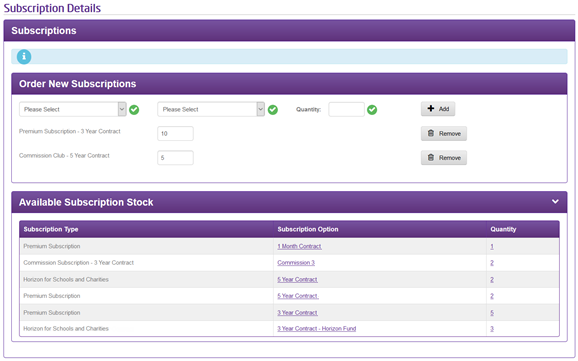The image size is (578, 361).
Task: Edit quantity field showing 10
Action: [x=175, y=133]
